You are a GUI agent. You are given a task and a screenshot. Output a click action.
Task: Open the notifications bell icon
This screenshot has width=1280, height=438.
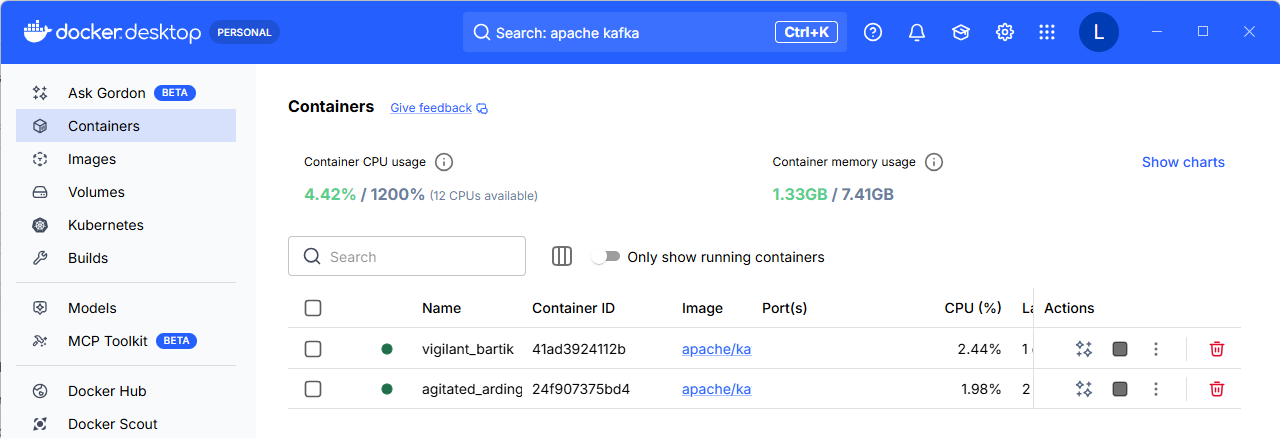pos(917,32)
